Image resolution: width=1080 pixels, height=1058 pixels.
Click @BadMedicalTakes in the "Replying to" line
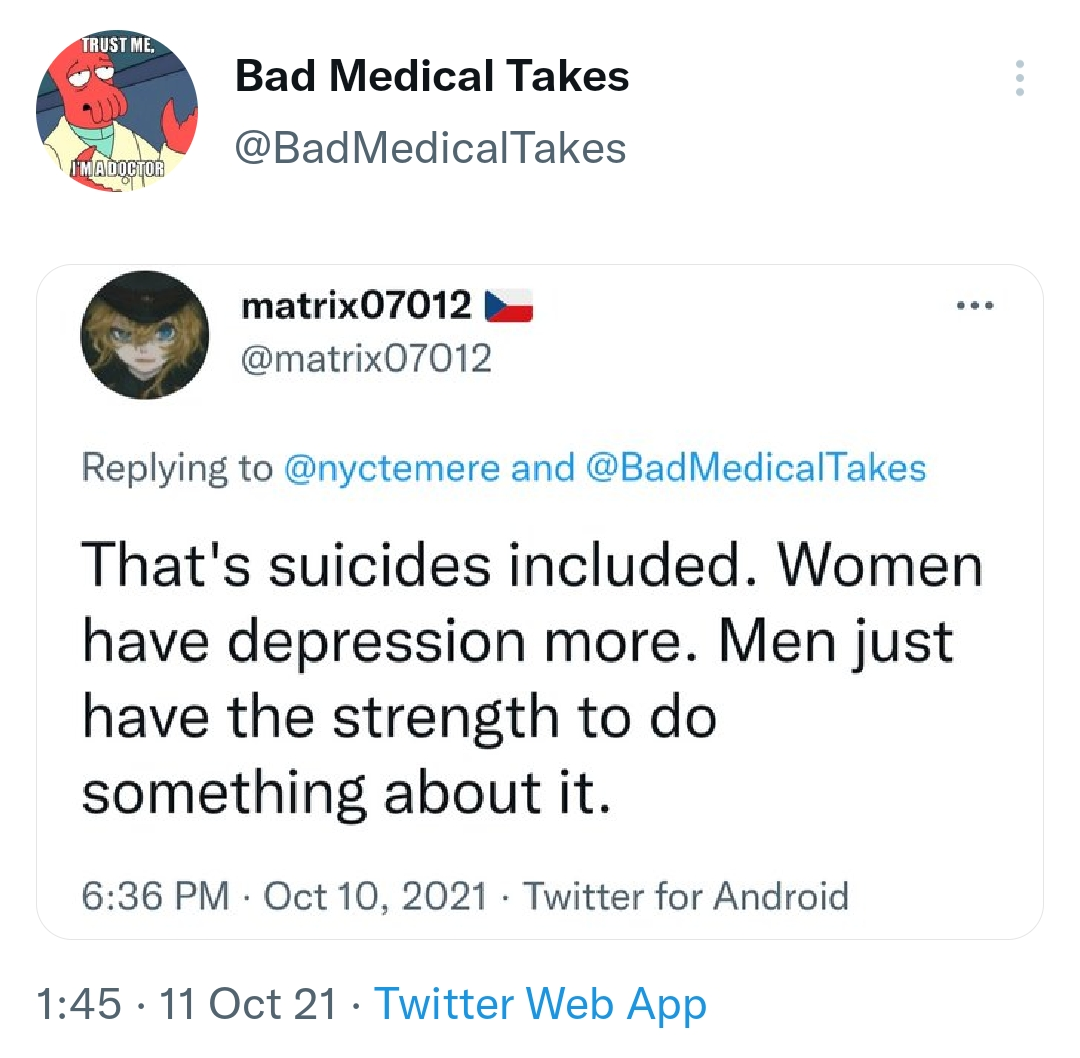(755, 468)
